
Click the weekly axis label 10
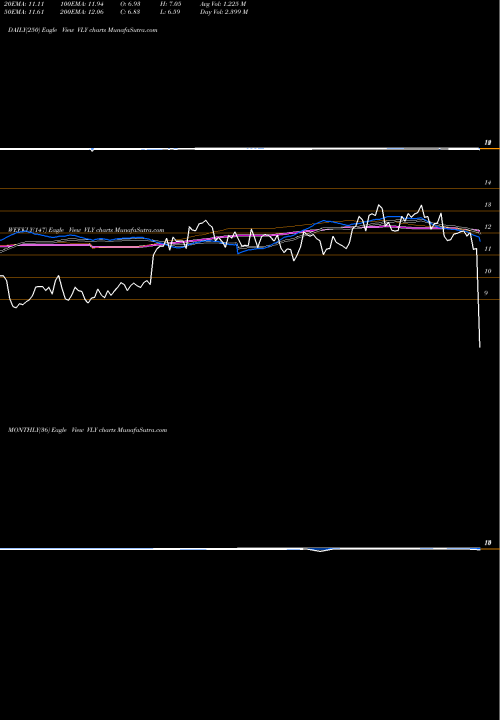click(488, 271)
